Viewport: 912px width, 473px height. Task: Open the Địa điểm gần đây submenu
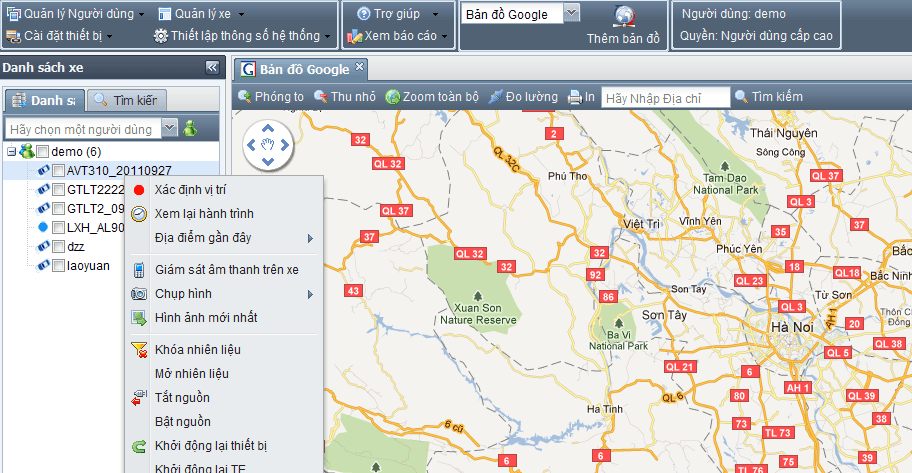[x=225, y=237]
